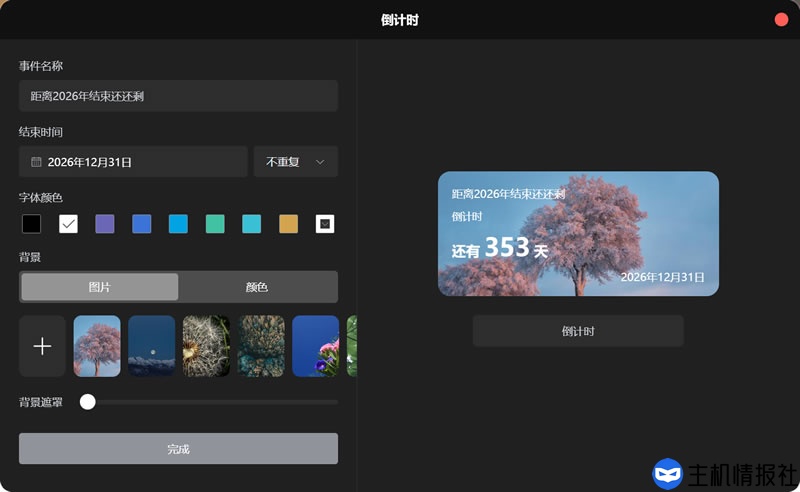Close the countdown window with the red button
Viewport: 800px width, 492px height.
(x=781, y=20)
